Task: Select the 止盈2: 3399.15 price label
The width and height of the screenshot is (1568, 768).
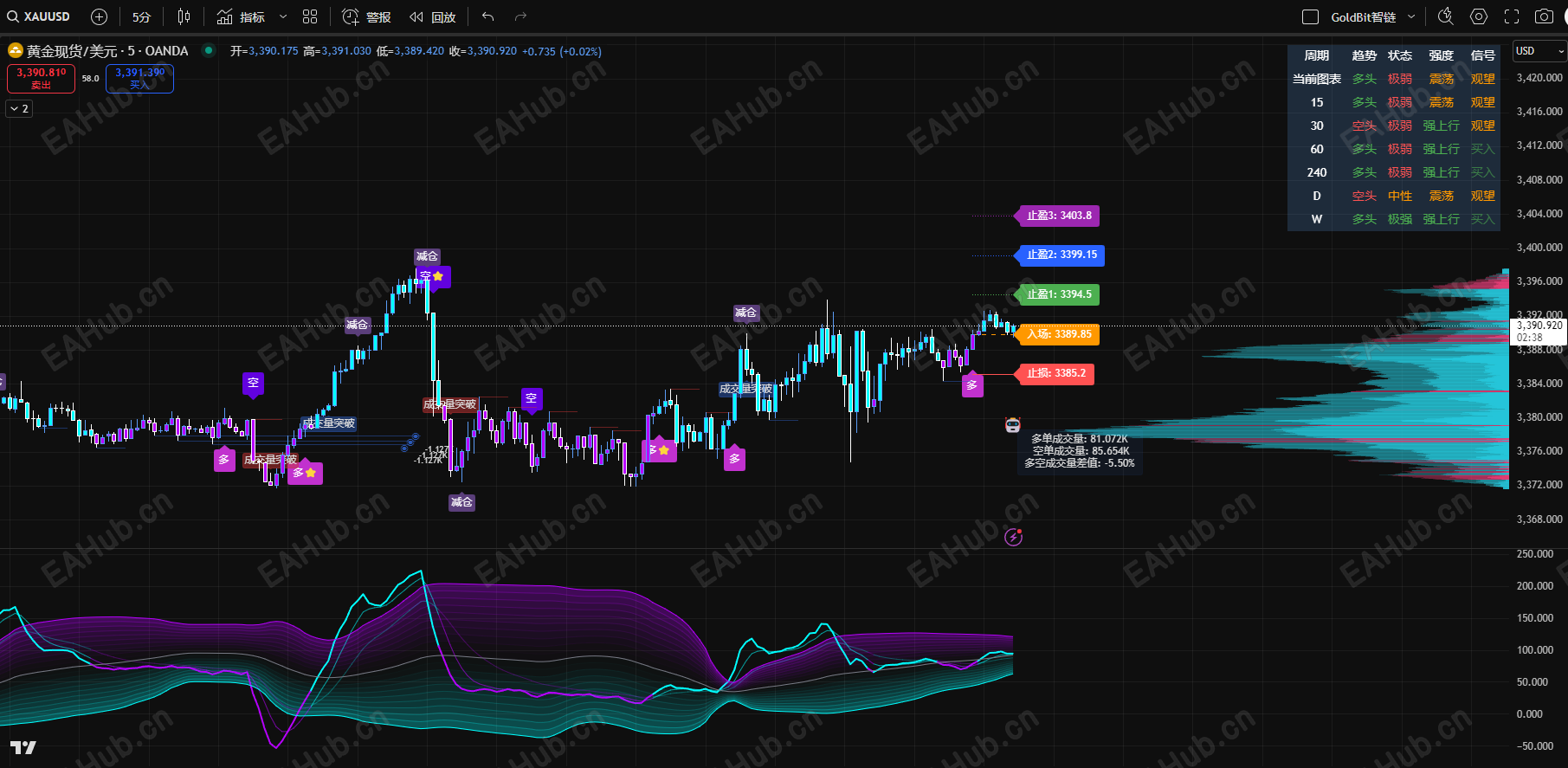Action: (x=1060, y=255)
